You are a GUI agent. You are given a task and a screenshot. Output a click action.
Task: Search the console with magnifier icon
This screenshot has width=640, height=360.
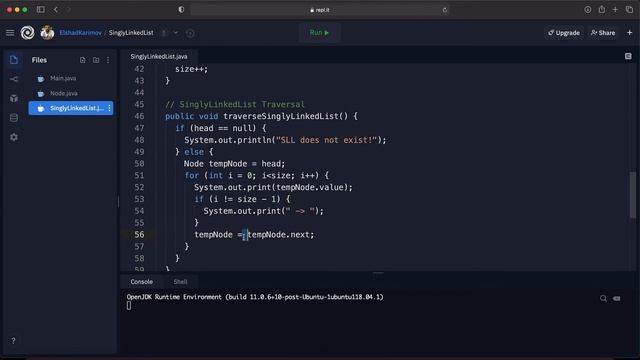[x=603, y=299]
